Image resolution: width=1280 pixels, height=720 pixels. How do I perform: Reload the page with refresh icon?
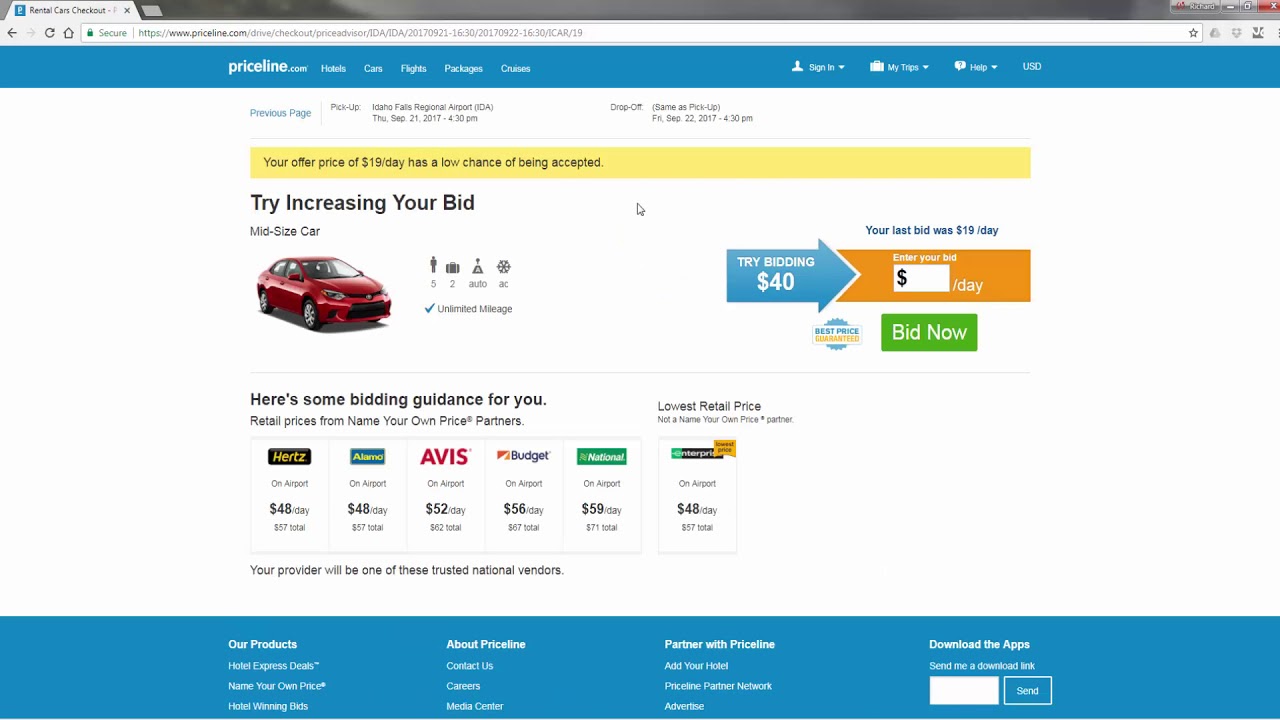click(49, 33)
